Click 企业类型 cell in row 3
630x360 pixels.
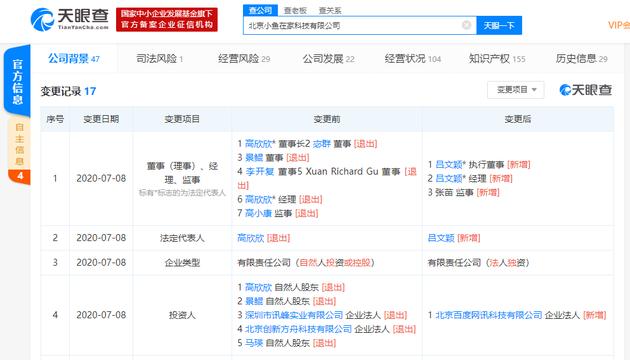click(x=182, y=262)
